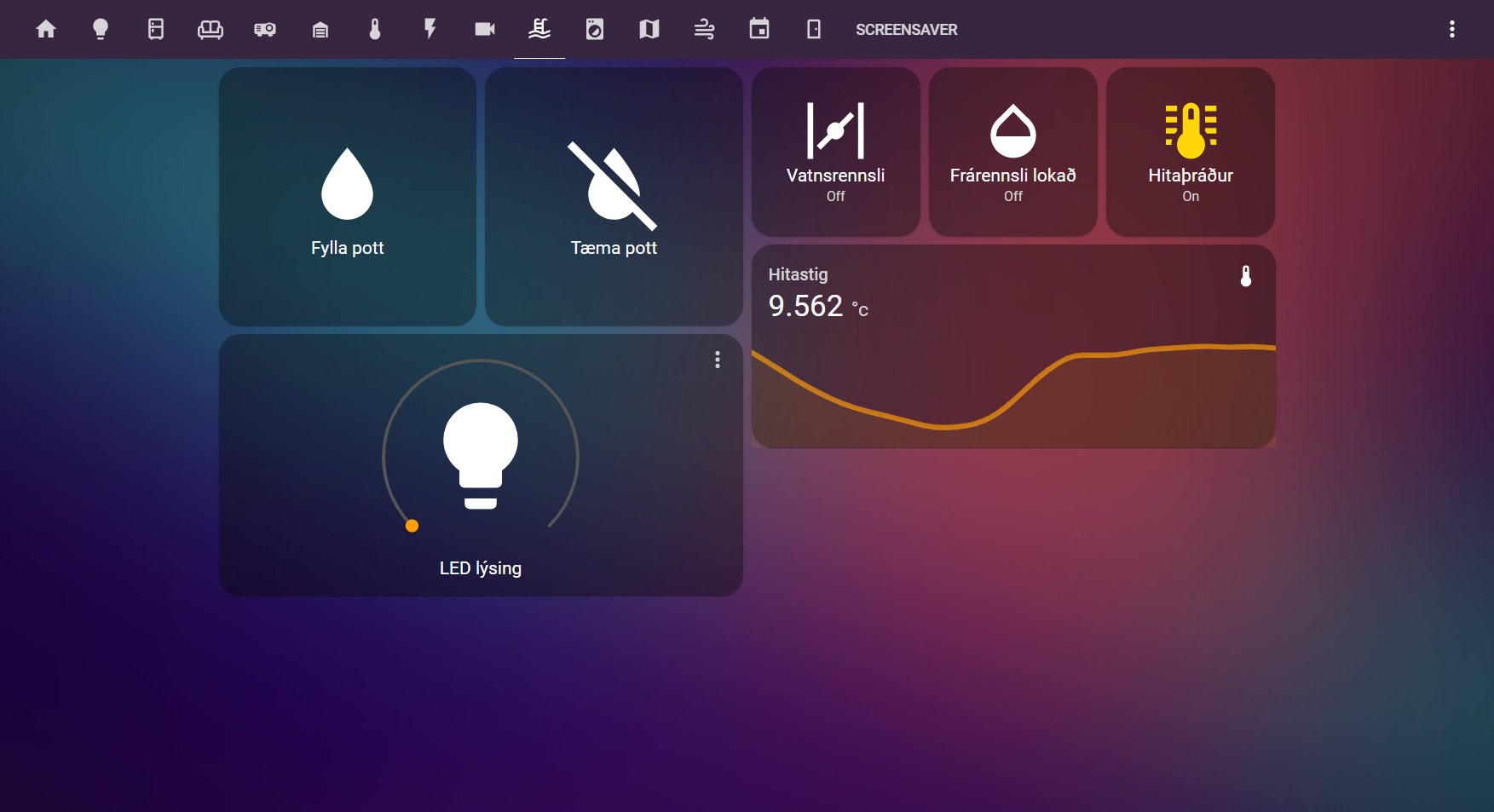Switch to the lightbulb lights tab

(101, 30)
